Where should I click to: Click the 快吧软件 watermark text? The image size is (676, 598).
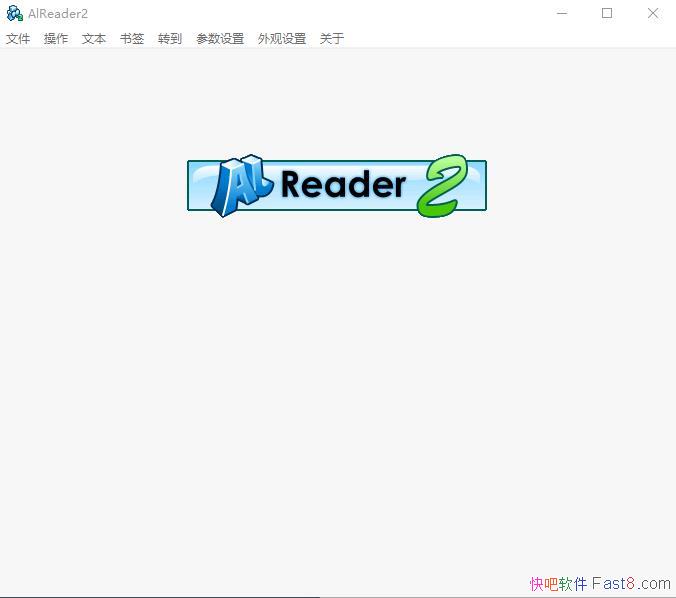click(x=558, y=583)
